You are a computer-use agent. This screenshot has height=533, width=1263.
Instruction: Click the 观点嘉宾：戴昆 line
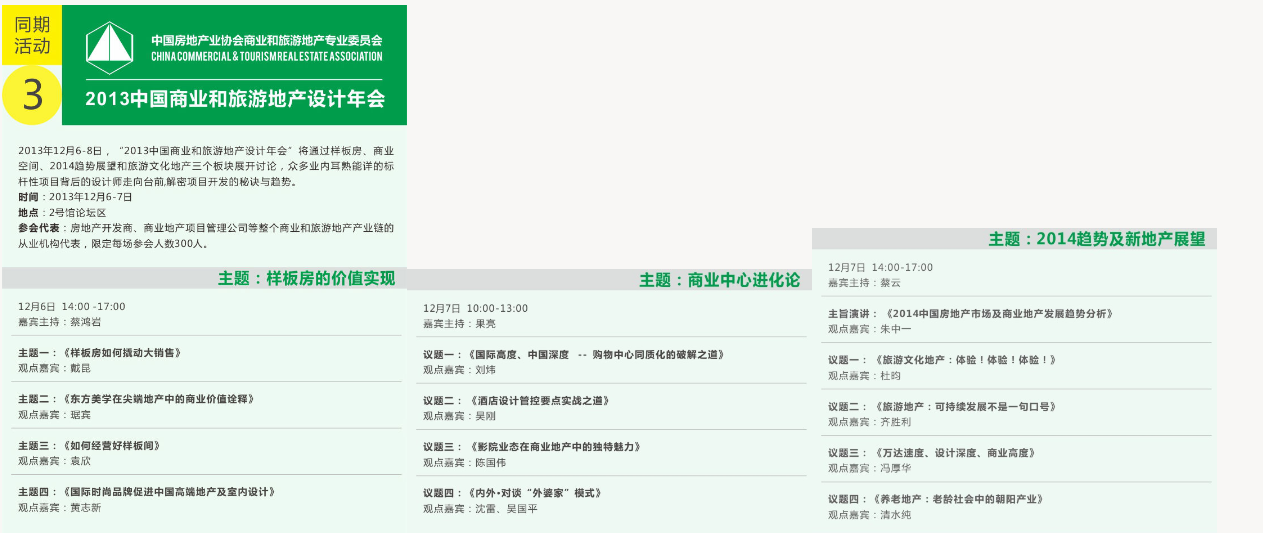click(54, 368)
